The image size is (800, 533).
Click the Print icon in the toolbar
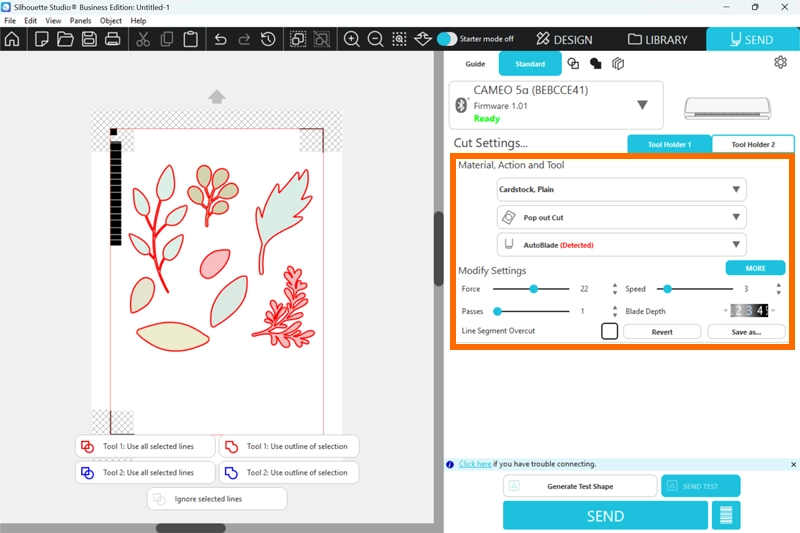click(112, 40)
